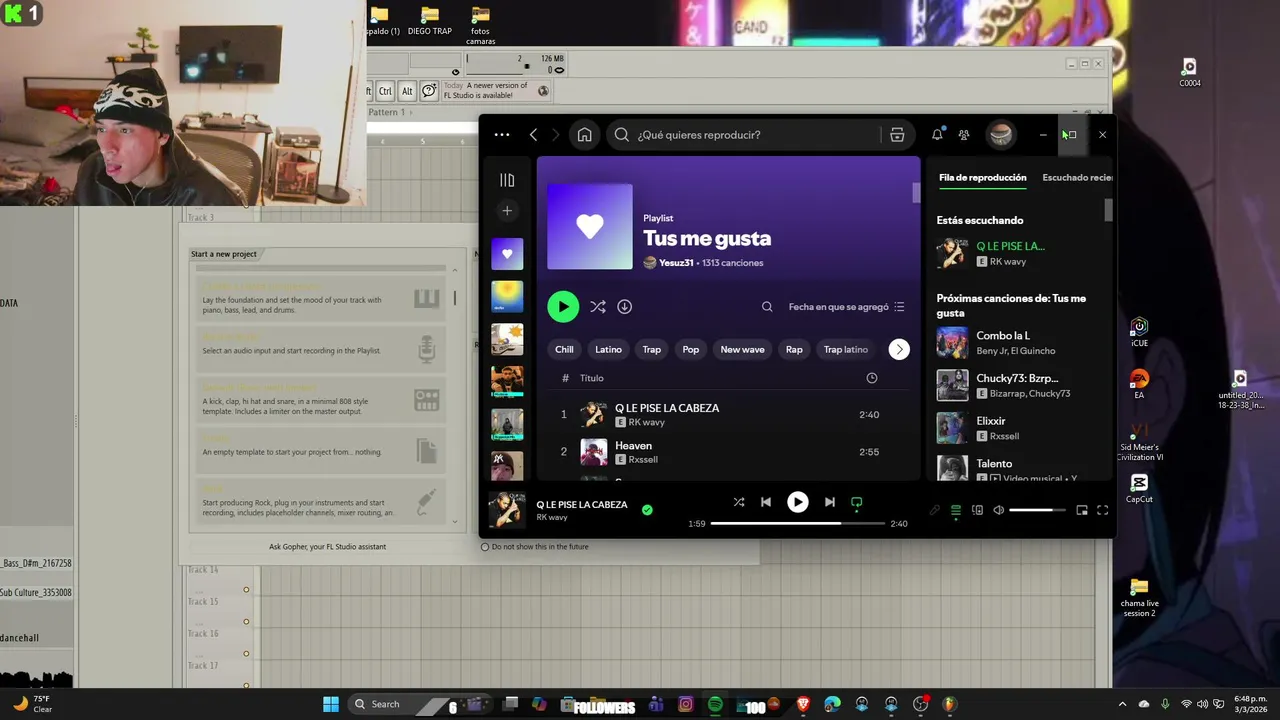Click Ask Gopher FL Studio assistant link
Image resolution: width=1280 pixels, height=720 pixels.
(327, 547)
